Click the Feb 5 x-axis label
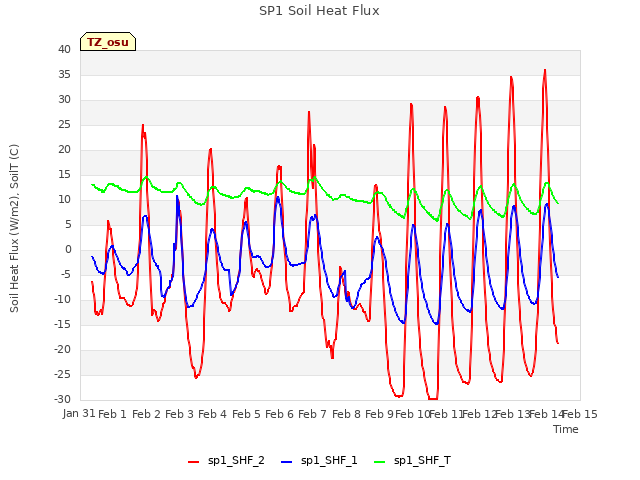Viewport: 640px width, 480px height. pyautogui.click(x=246, y=414)
